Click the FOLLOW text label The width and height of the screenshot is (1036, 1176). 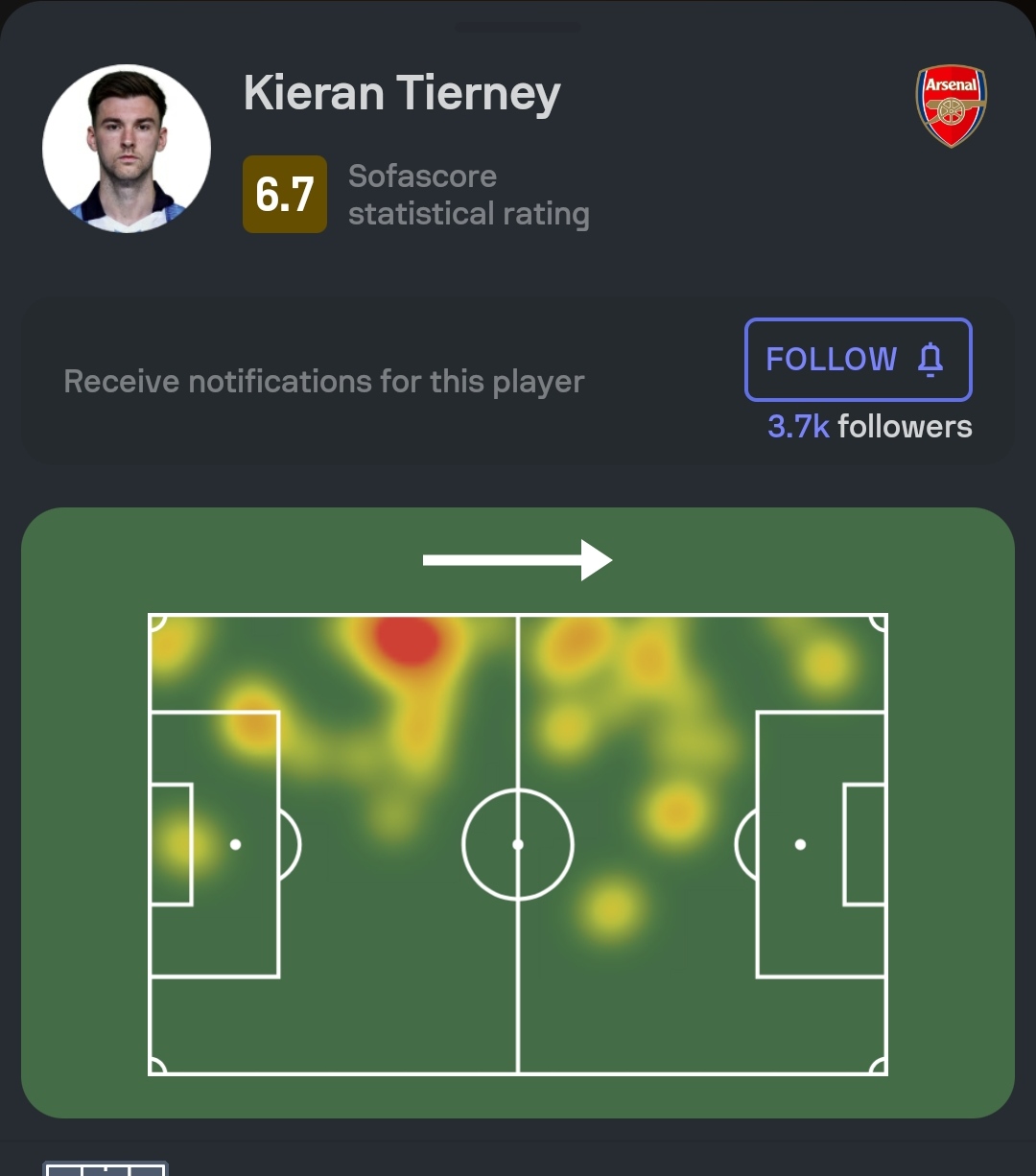832,359
